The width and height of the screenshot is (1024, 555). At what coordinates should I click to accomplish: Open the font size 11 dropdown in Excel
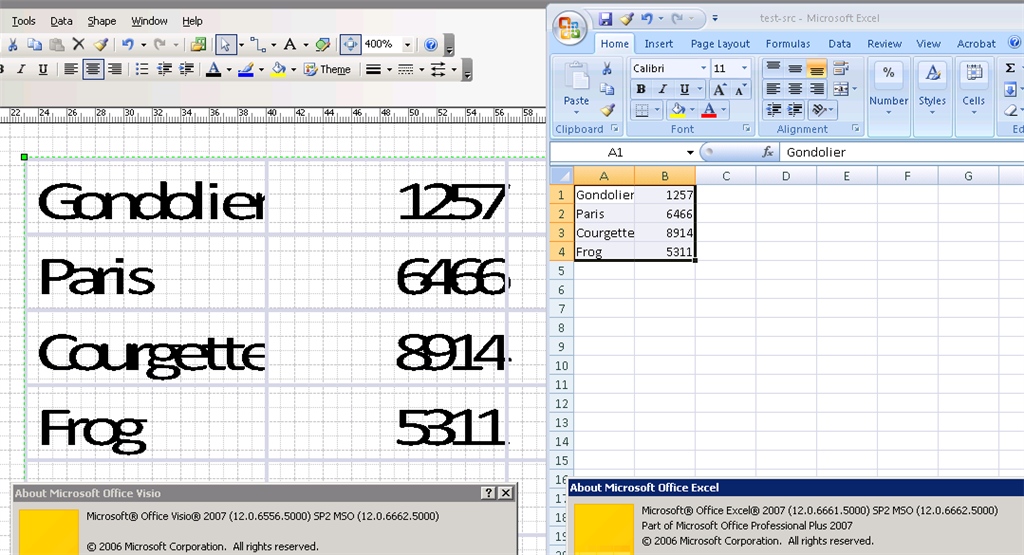tap(744, 68)
